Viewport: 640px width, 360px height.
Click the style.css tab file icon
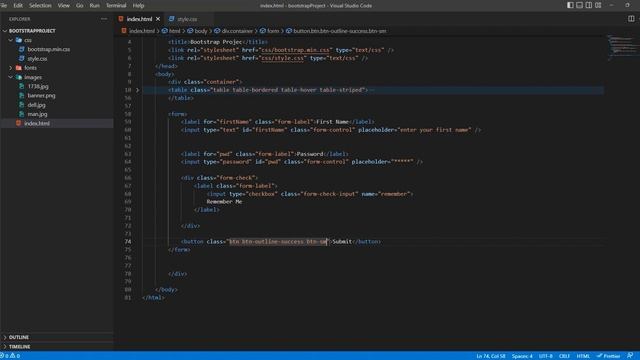(171, 19)
